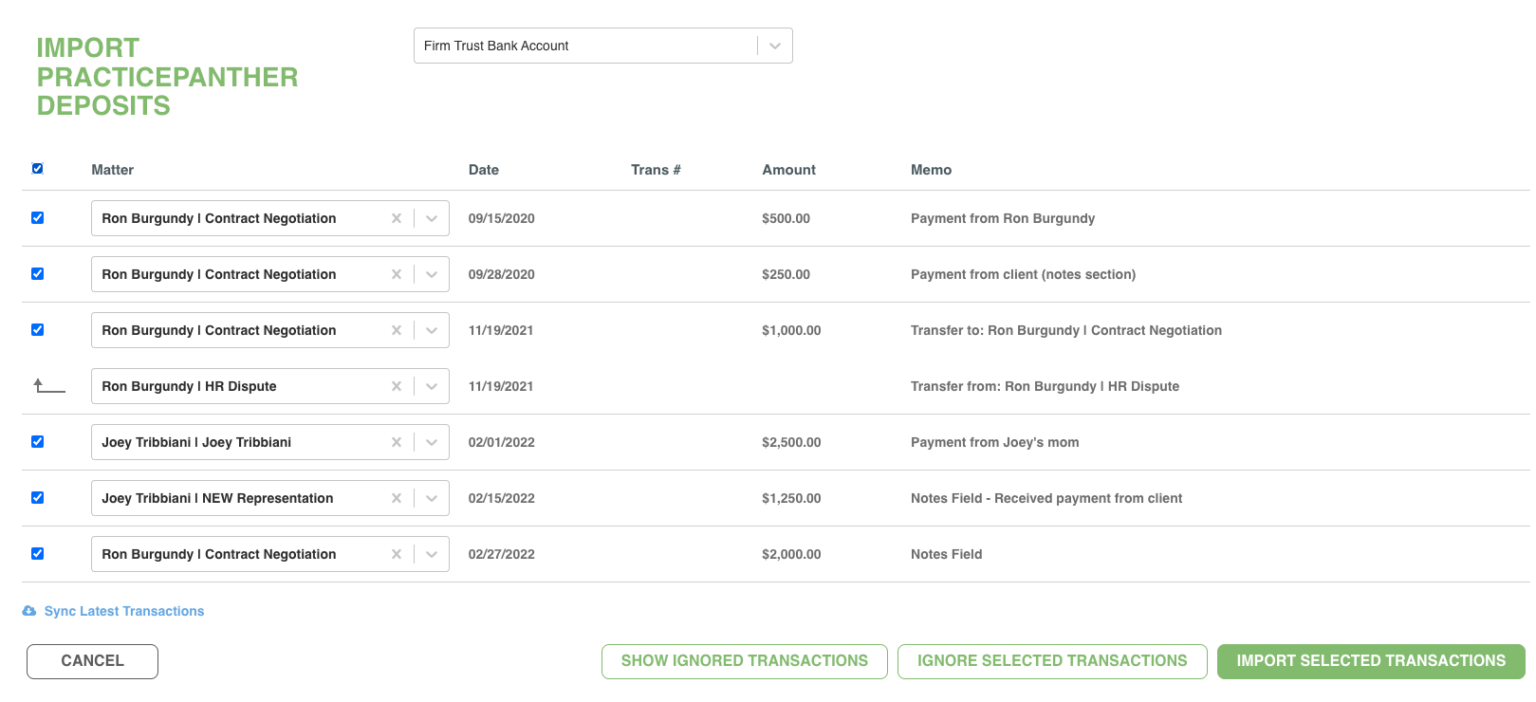Open the Firm Trust Bank Account dropdown
The image size is (1536, 702).
[773, 45]
